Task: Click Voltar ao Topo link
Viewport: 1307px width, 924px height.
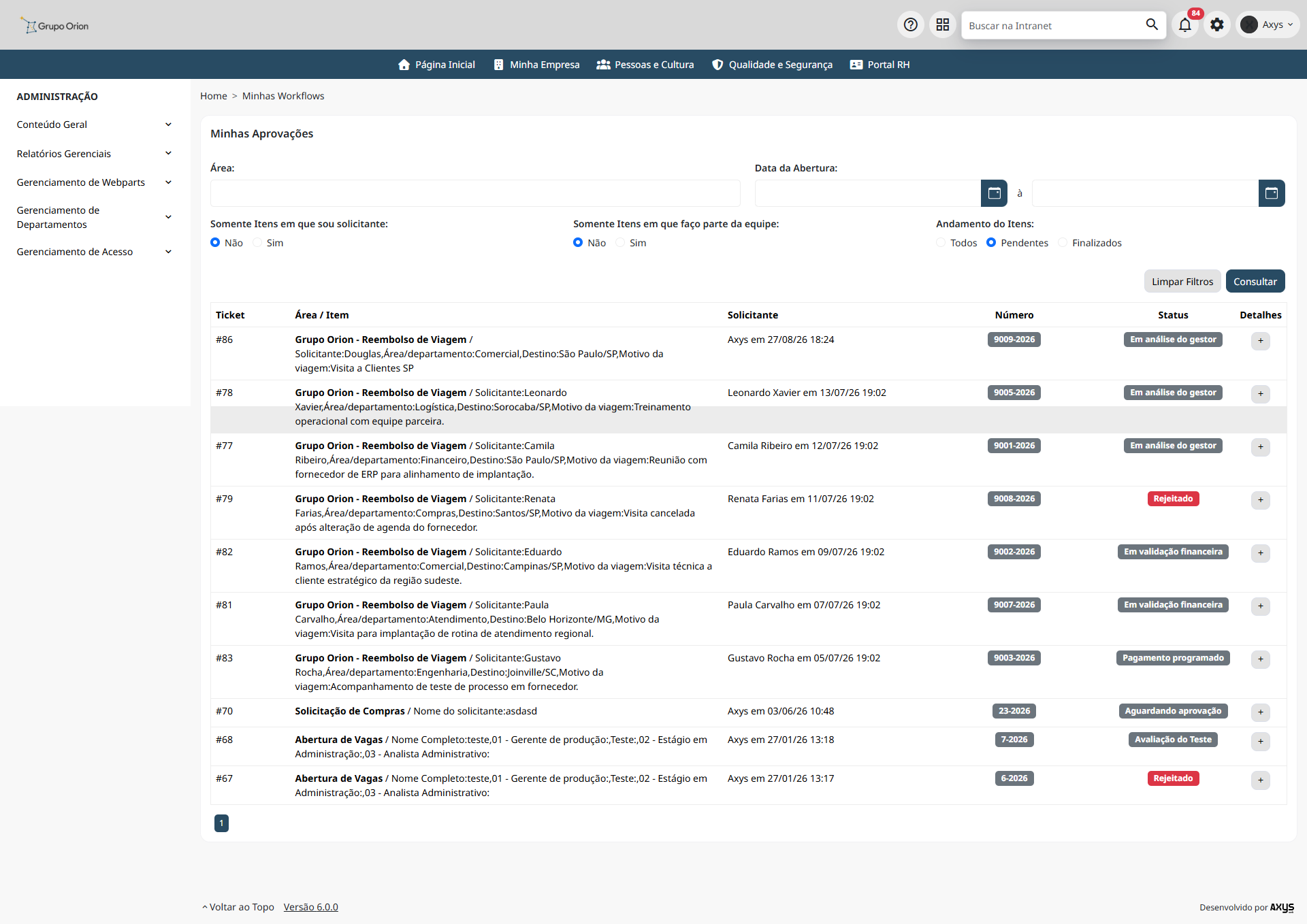Action: [238, 907]
